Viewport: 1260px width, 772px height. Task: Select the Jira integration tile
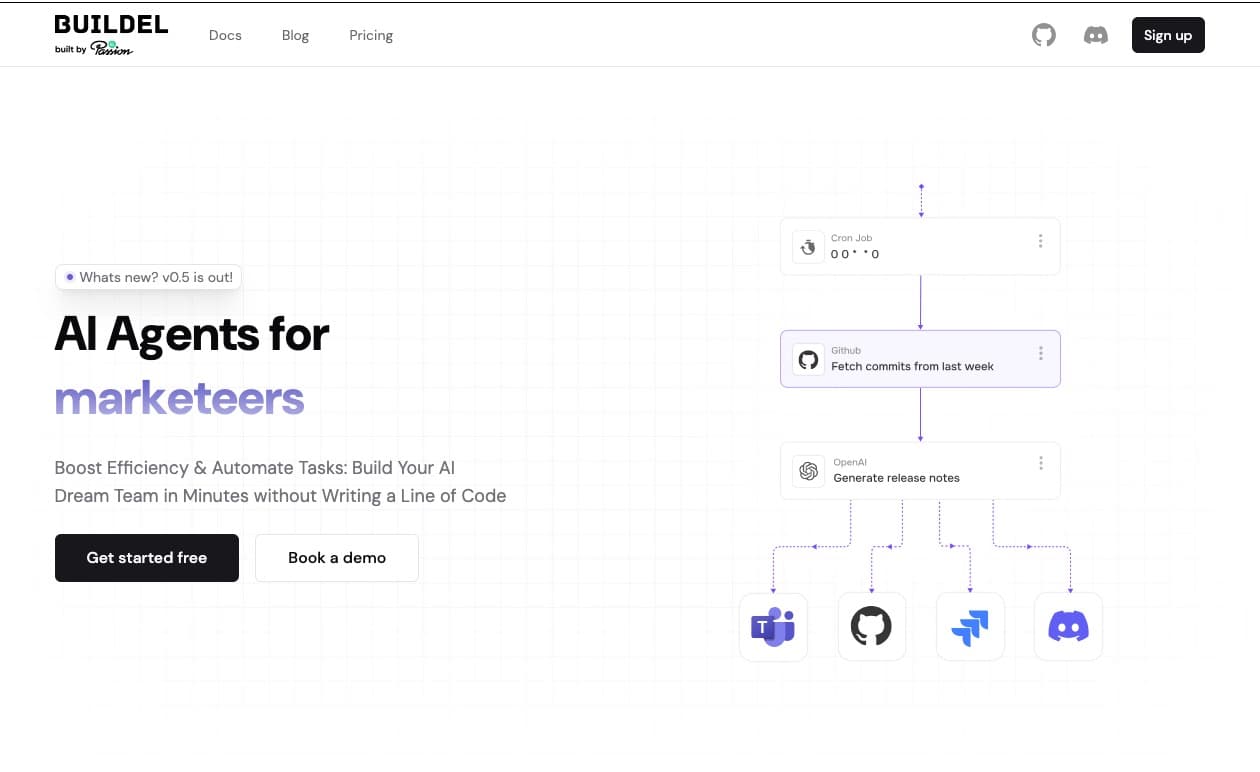(970, 627)
